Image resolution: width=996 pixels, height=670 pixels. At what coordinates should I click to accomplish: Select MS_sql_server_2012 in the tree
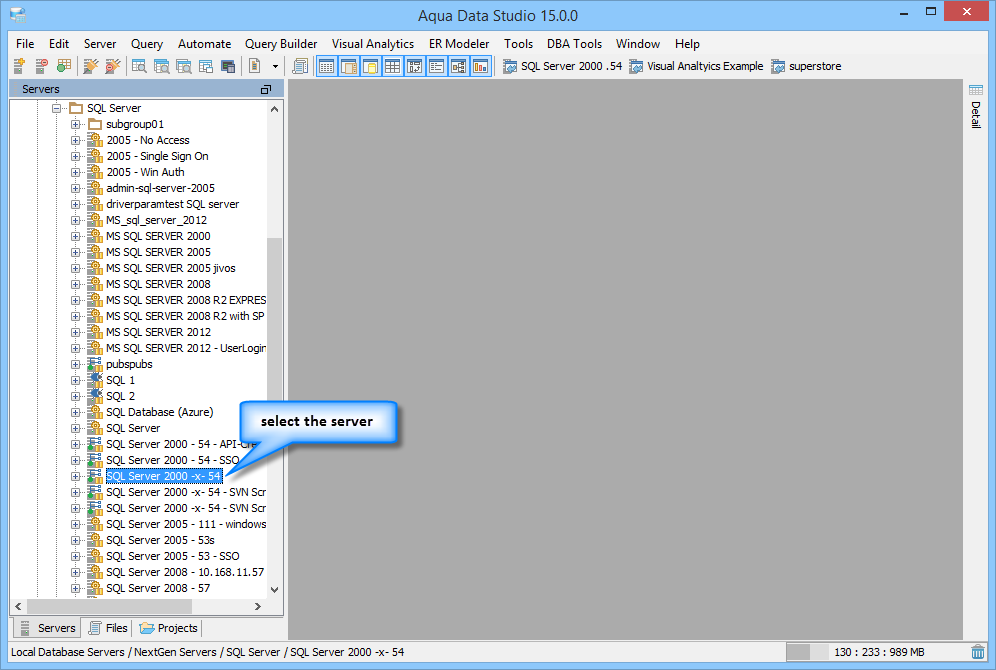tap(156, 220)
